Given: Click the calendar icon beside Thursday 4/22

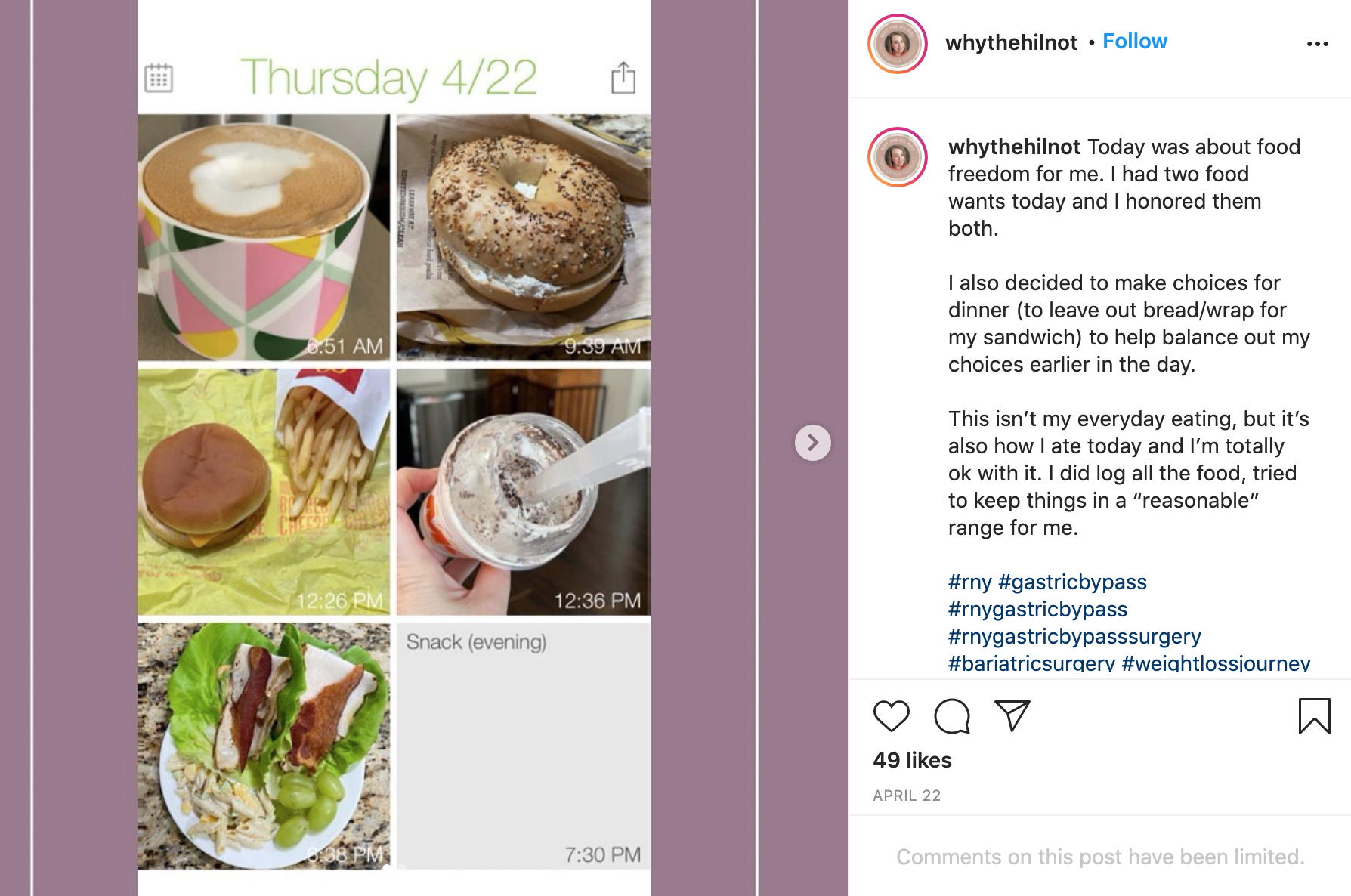Looking at the screenshot, I should (159, 78).
